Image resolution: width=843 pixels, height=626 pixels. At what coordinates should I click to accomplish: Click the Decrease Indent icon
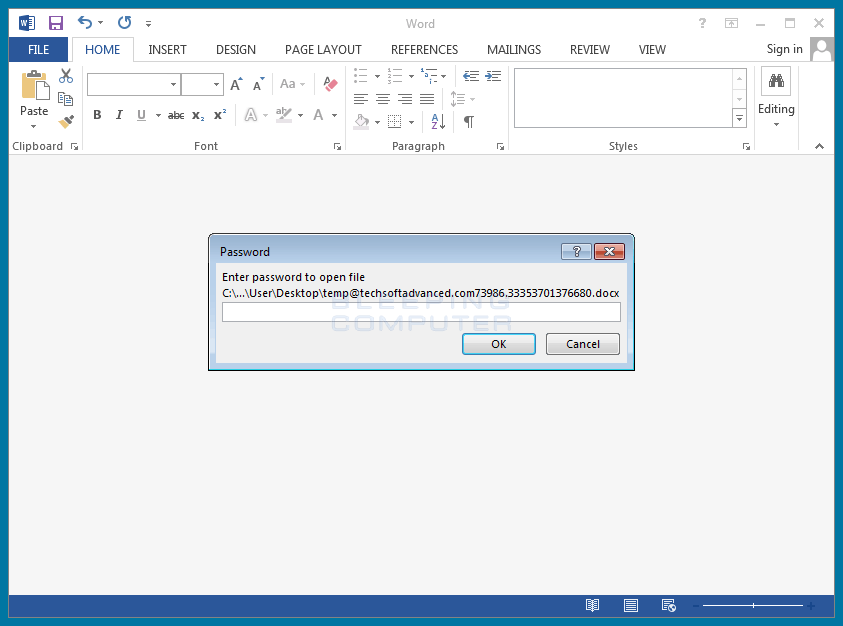(x=471, y=76)
